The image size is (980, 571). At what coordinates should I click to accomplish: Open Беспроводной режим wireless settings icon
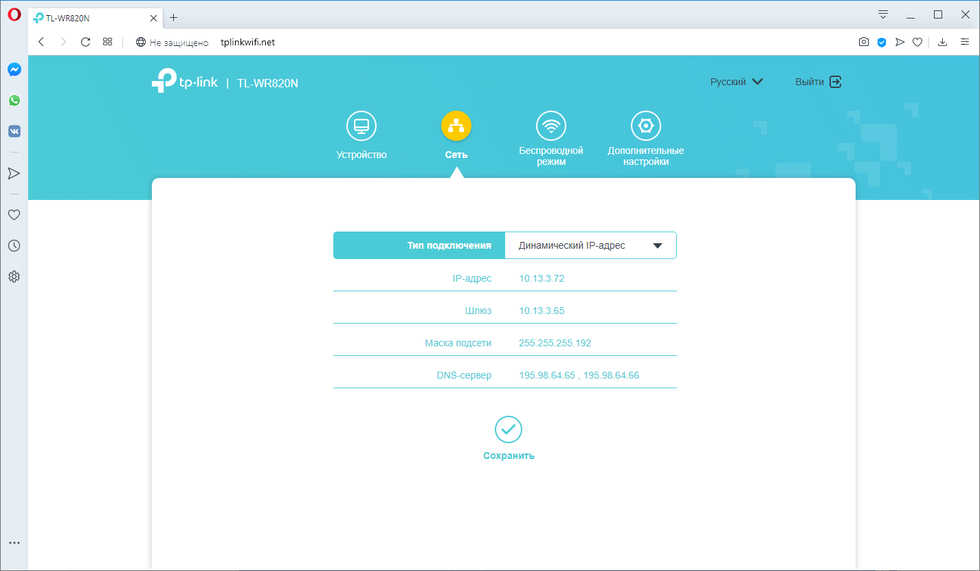click(x=550, y=126)
